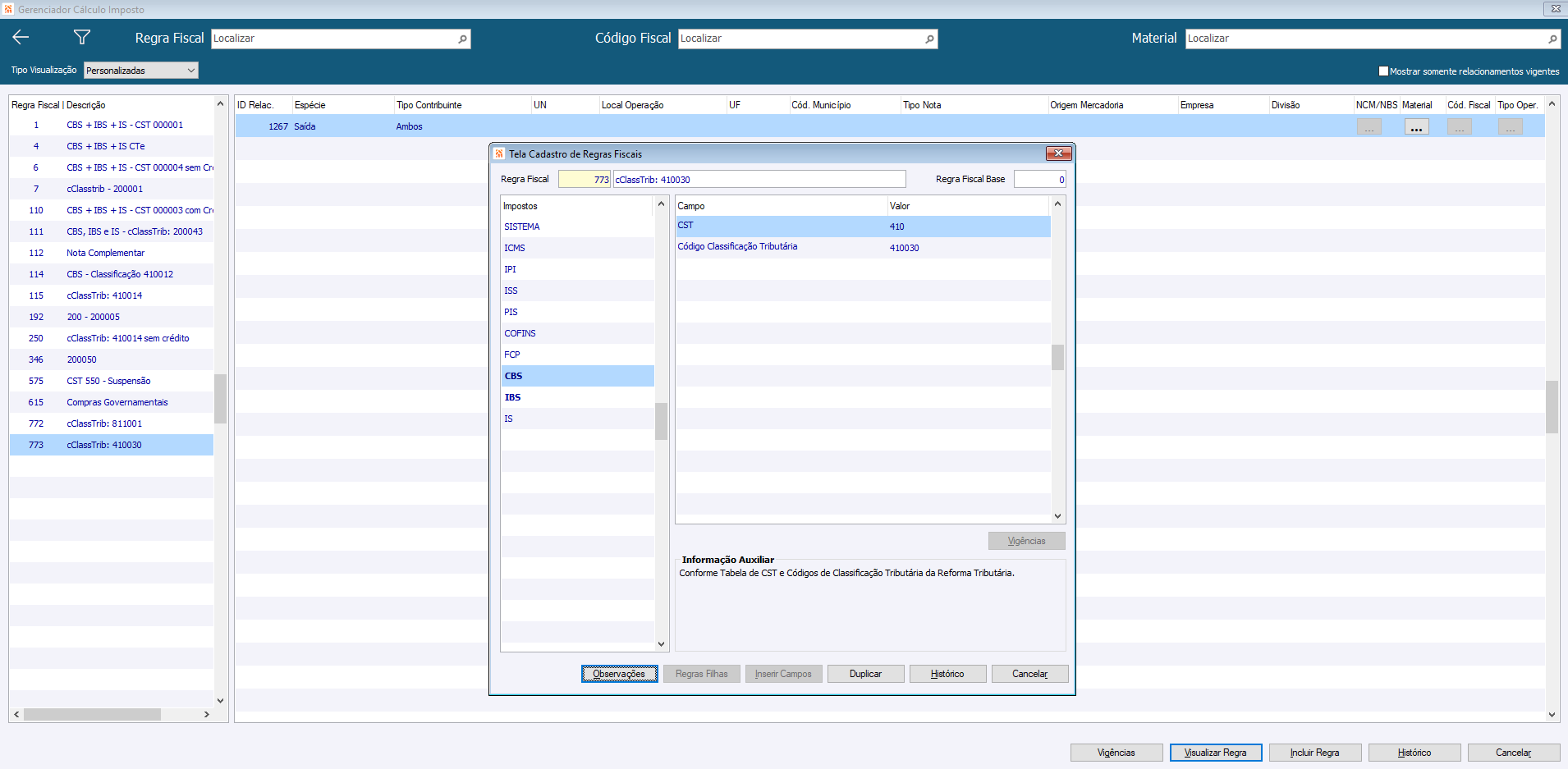Select CBS in the Impostos list

click(578, 376)
